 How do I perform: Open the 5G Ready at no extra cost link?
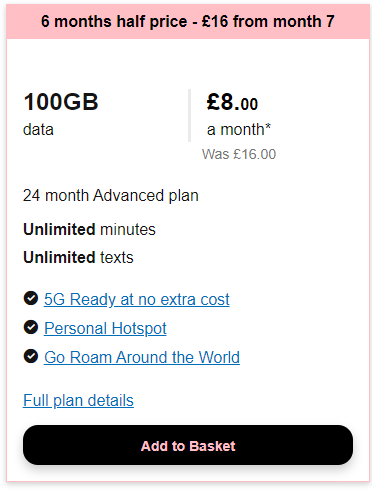[x=137, y=299]
